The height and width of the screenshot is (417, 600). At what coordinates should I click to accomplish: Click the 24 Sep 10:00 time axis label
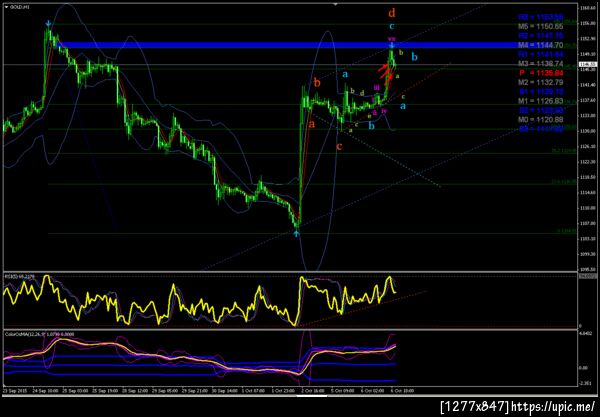pos(46,391)
